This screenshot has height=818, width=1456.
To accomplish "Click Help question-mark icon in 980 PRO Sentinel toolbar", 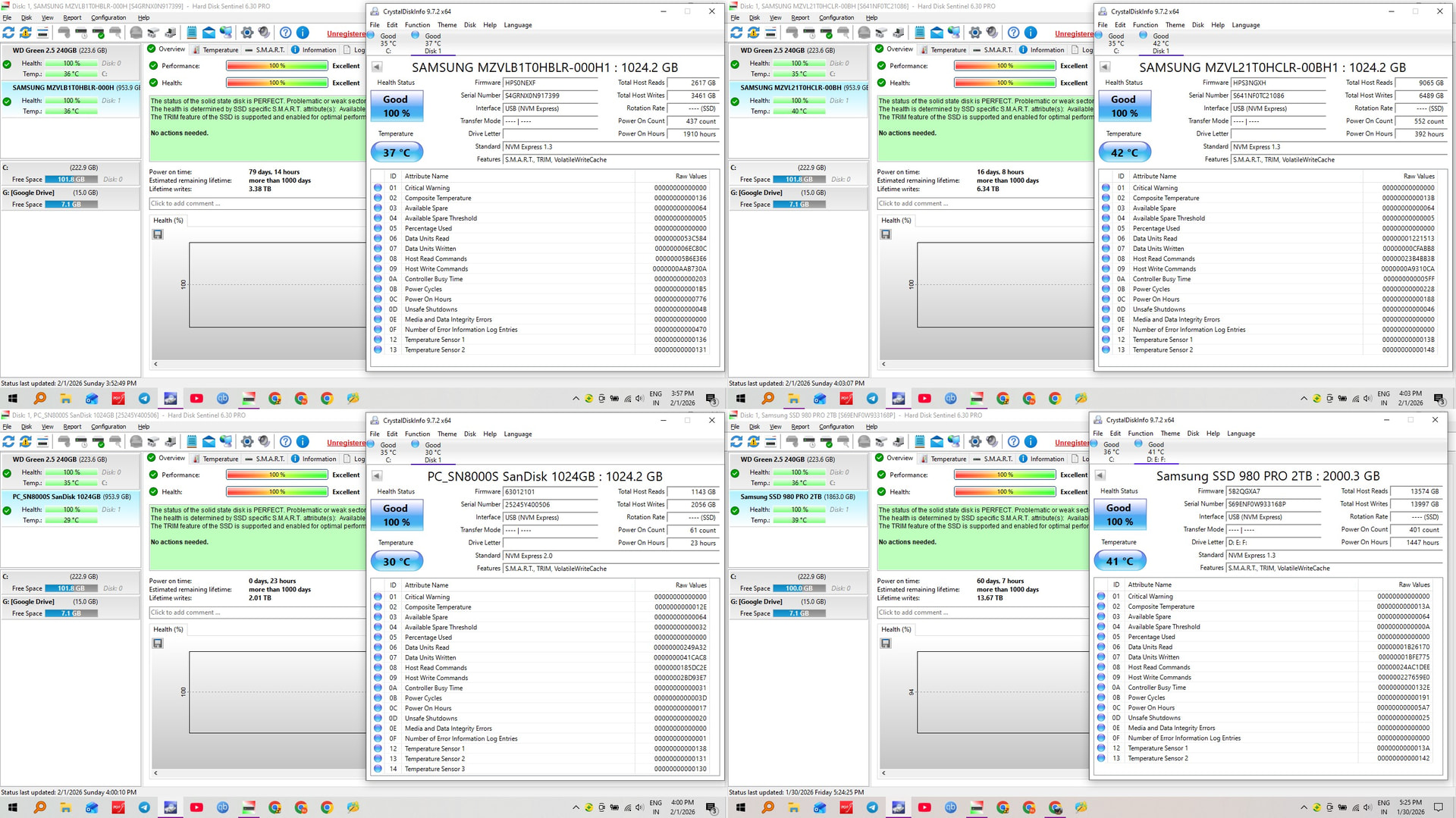I will (x=1013, y=442).
